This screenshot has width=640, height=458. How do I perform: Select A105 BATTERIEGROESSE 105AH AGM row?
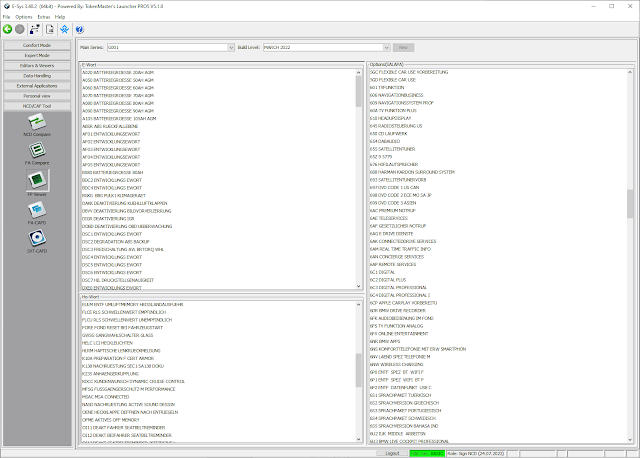[218, 118]
